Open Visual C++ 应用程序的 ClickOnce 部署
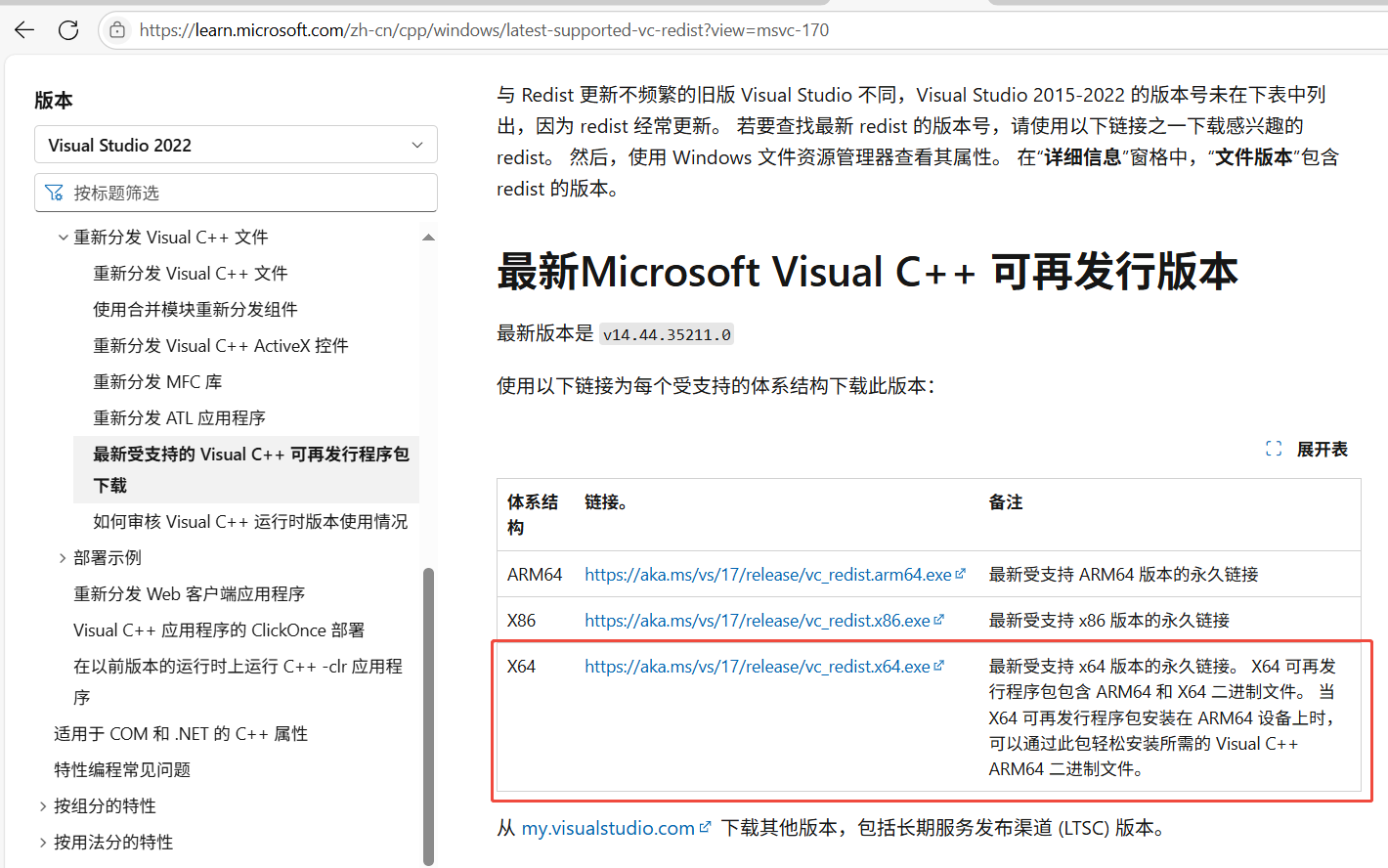This screenshot has height=868, width=1388. (219, 630)
